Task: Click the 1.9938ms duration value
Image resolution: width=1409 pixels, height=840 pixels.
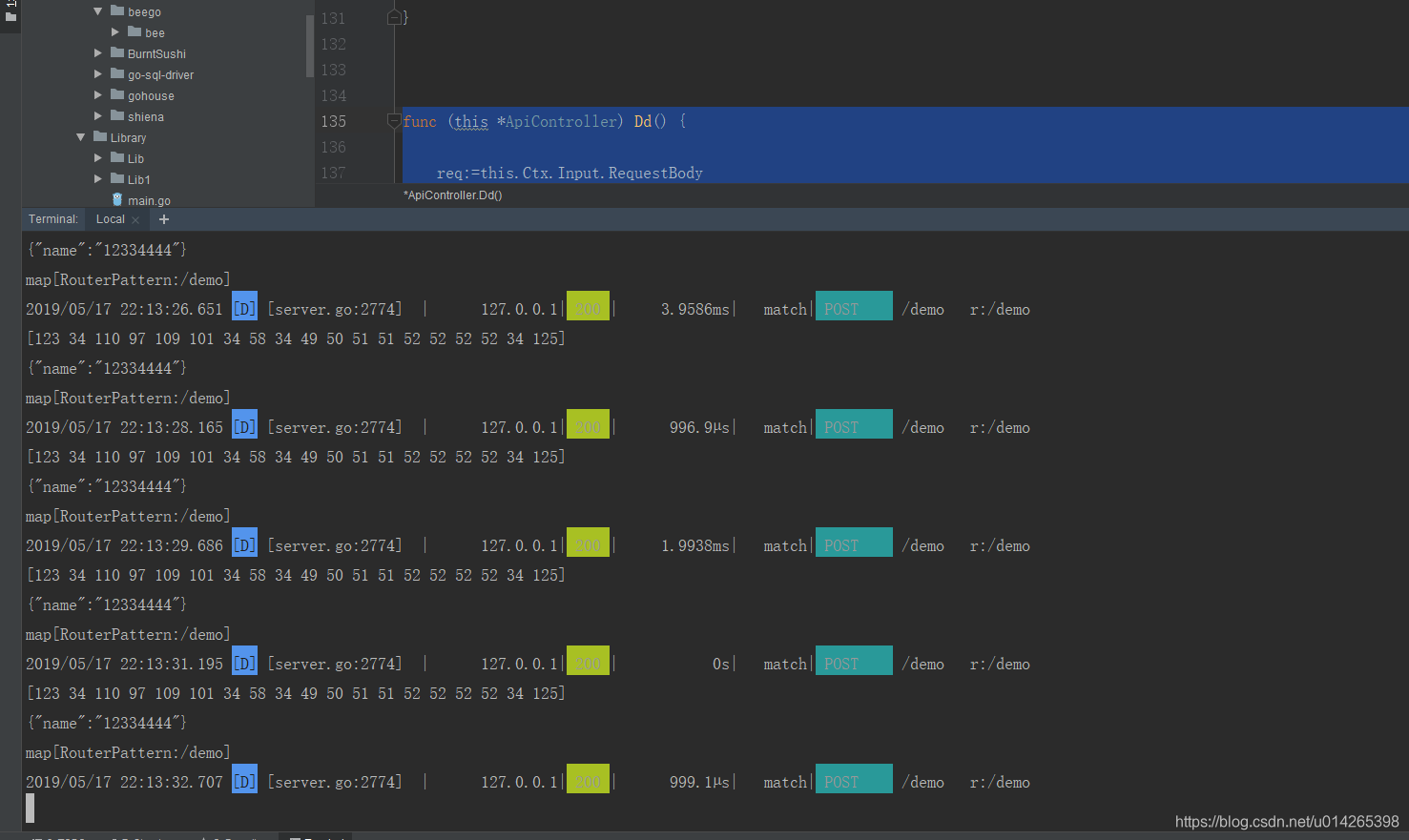Action: [695, 545]
